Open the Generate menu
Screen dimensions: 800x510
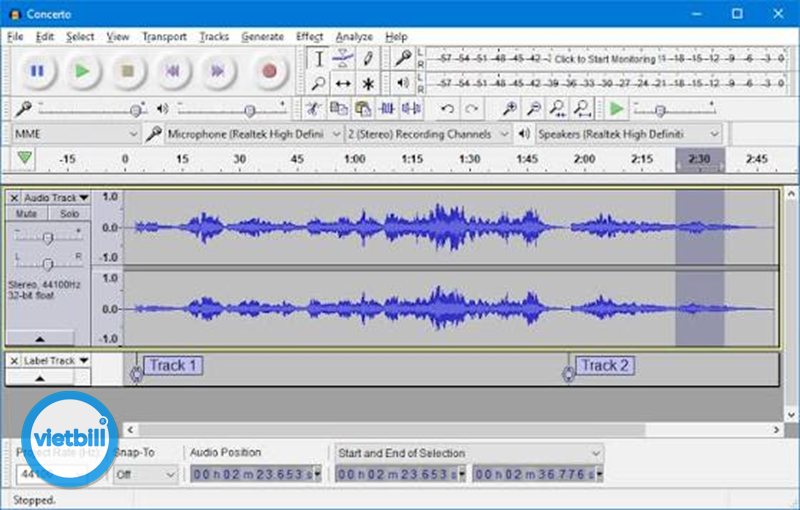coord(262,37)
